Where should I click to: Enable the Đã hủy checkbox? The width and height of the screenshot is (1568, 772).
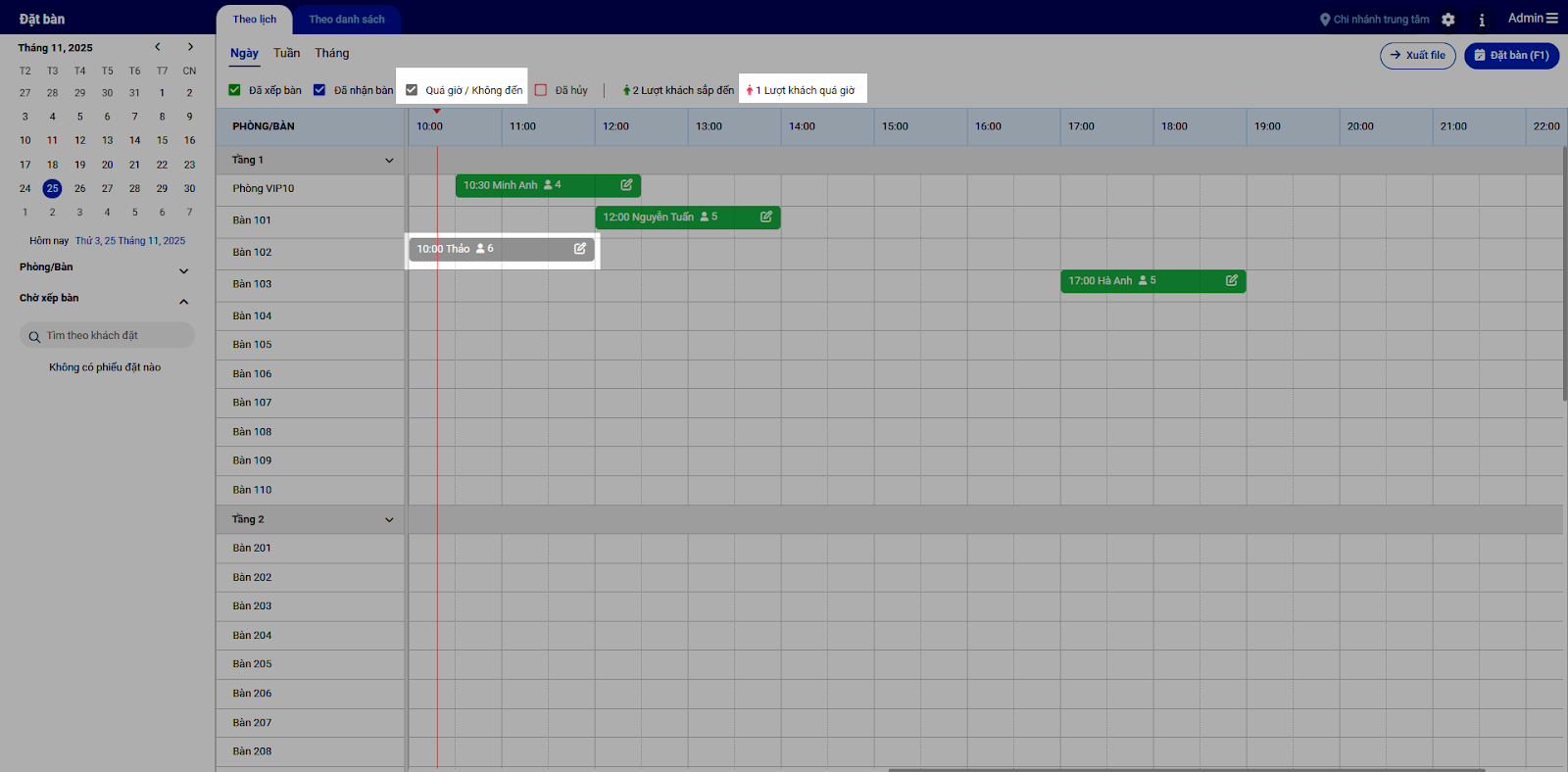point(541,90)
